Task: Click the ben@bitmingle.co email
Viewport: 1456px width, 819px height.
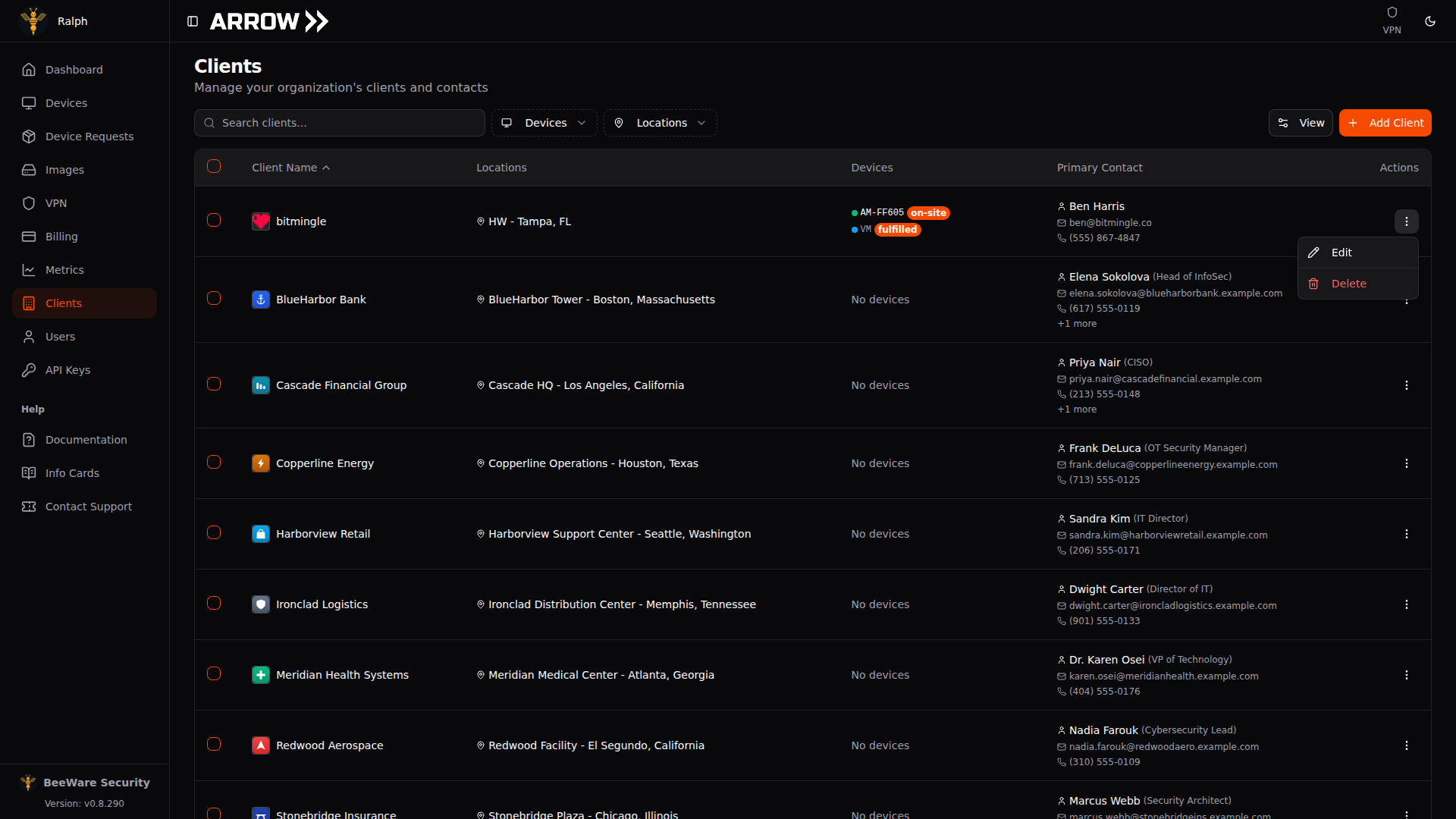Action: [1110, 223]
